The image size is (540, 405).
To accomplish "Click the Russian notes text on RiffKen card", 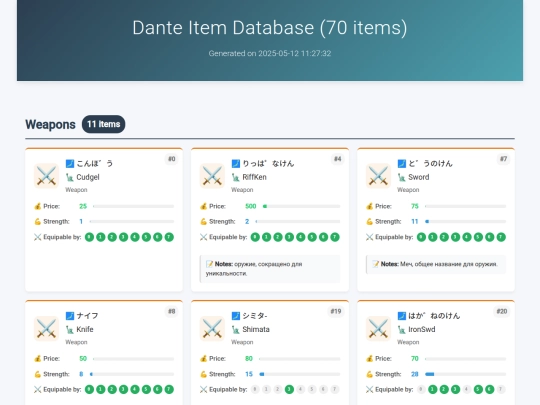I will [254, 269].
